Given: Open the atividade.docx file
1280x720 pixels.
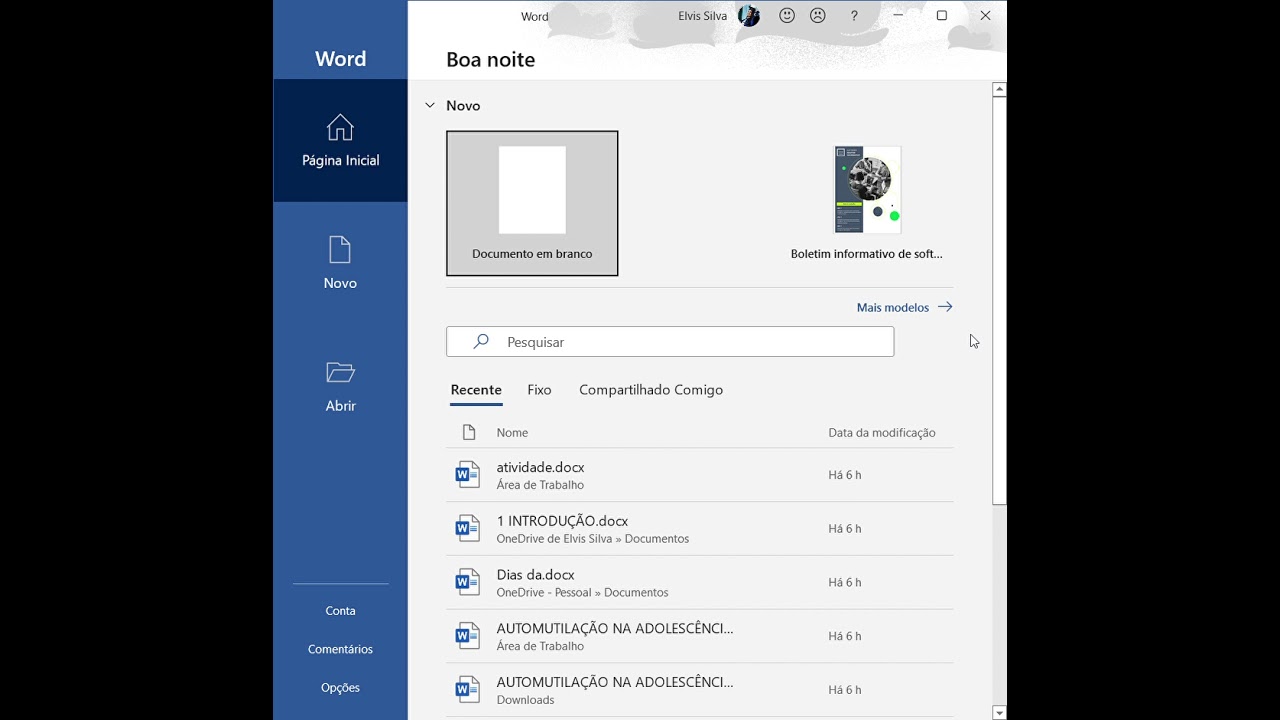Looking at the screenshot, I should (x=699, y=475).
